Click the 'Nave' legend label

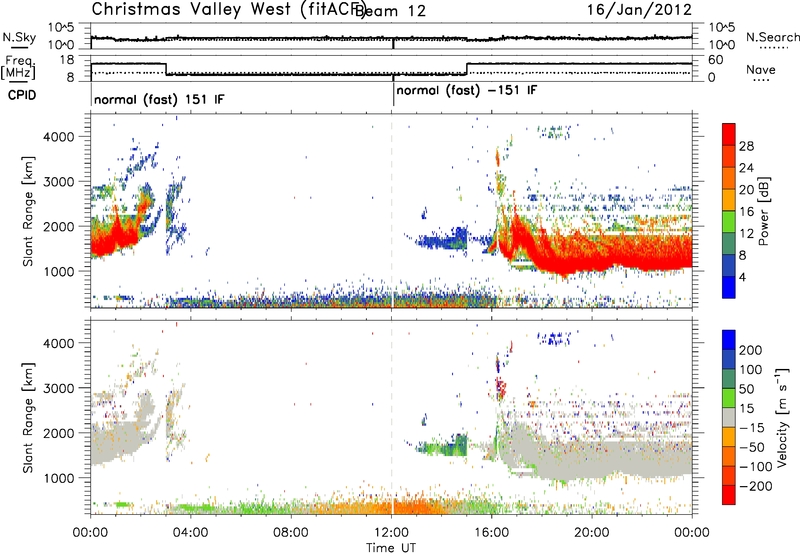click(761, 69)
